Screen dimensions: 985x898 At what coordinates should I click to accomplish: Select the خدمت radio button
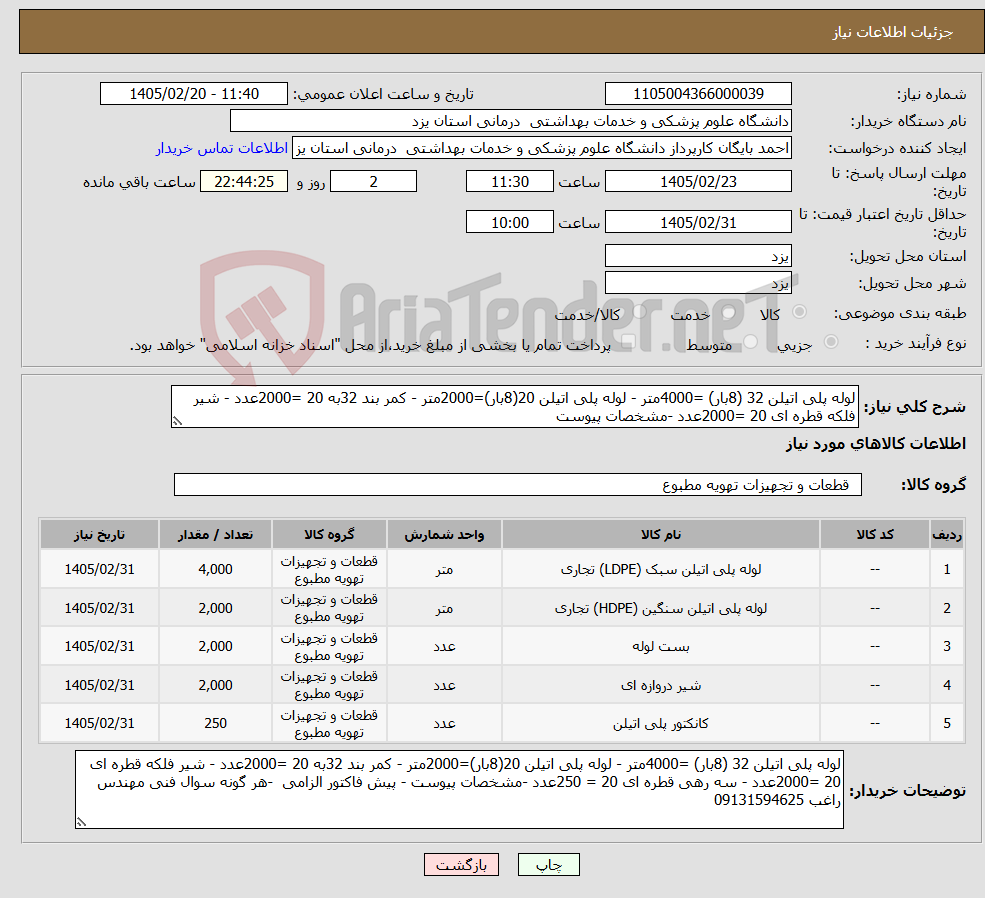pyautogui.click(x=729, y=312)
